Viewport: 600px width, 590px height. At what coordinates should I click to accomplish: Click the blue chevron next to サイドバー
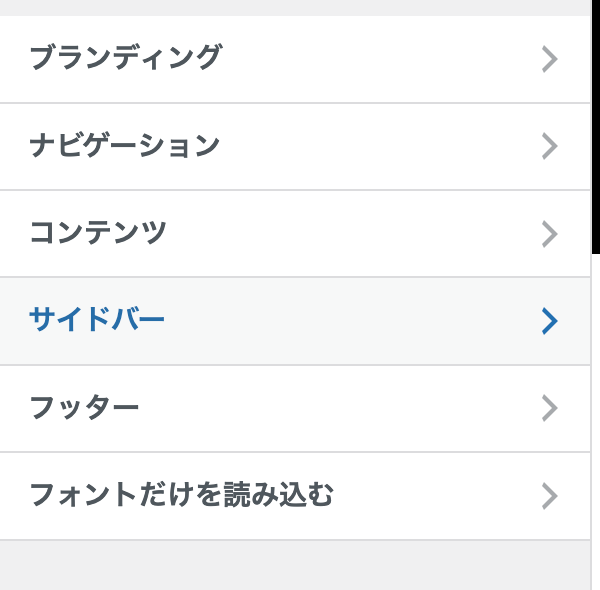click(549, 321)
